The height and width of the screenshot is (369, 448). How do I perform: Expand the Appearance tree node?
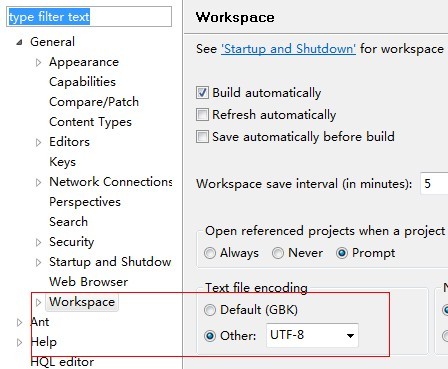point(38,62)
